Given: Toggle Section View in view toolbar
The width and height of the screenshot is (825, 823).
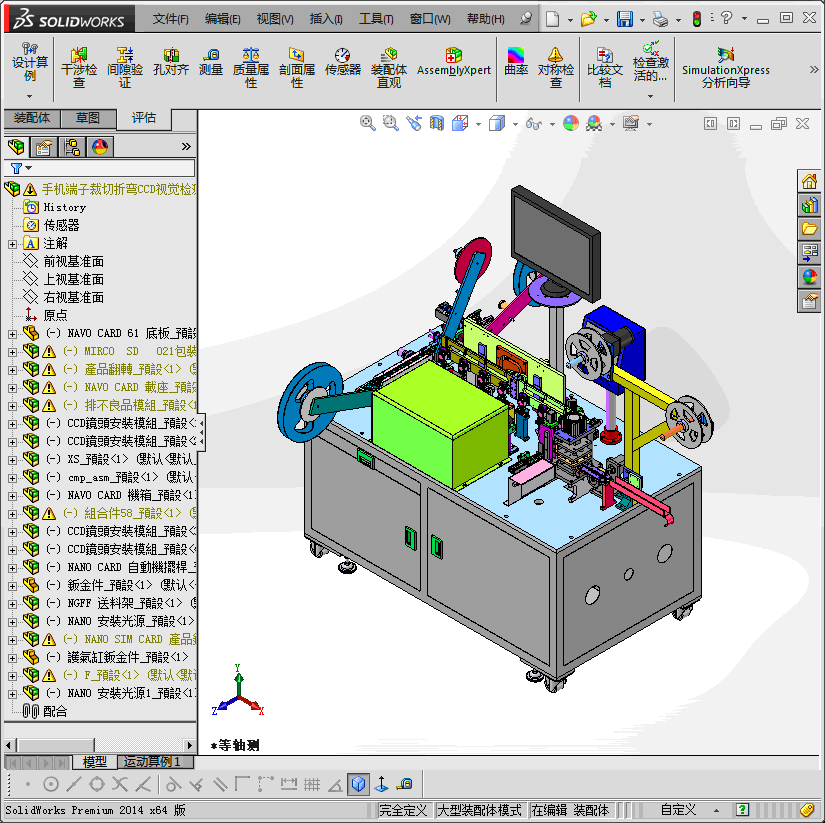Looking at the screenshot, I should coord(437,123).
